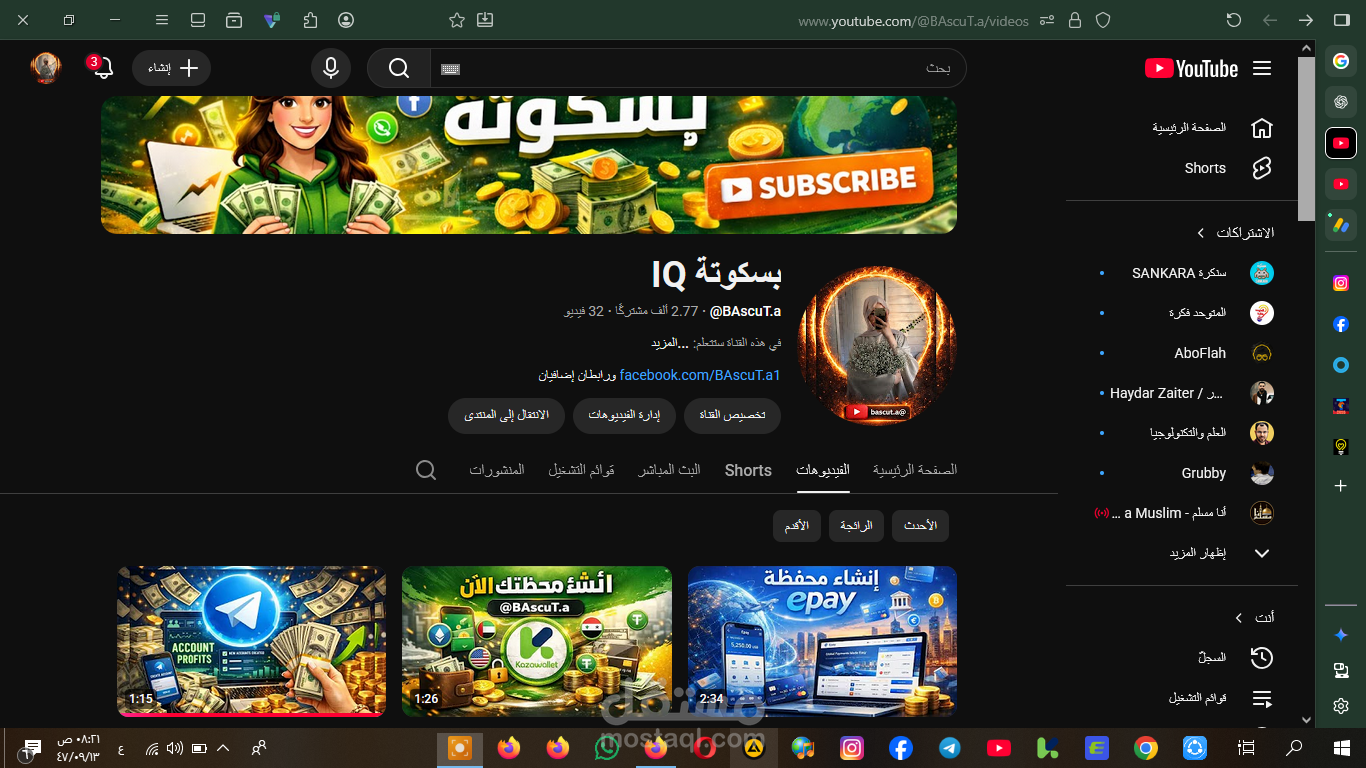Open the facebook.com/BAscuT.a1 link
1366x768 pixels.
[x=700, y=375]
